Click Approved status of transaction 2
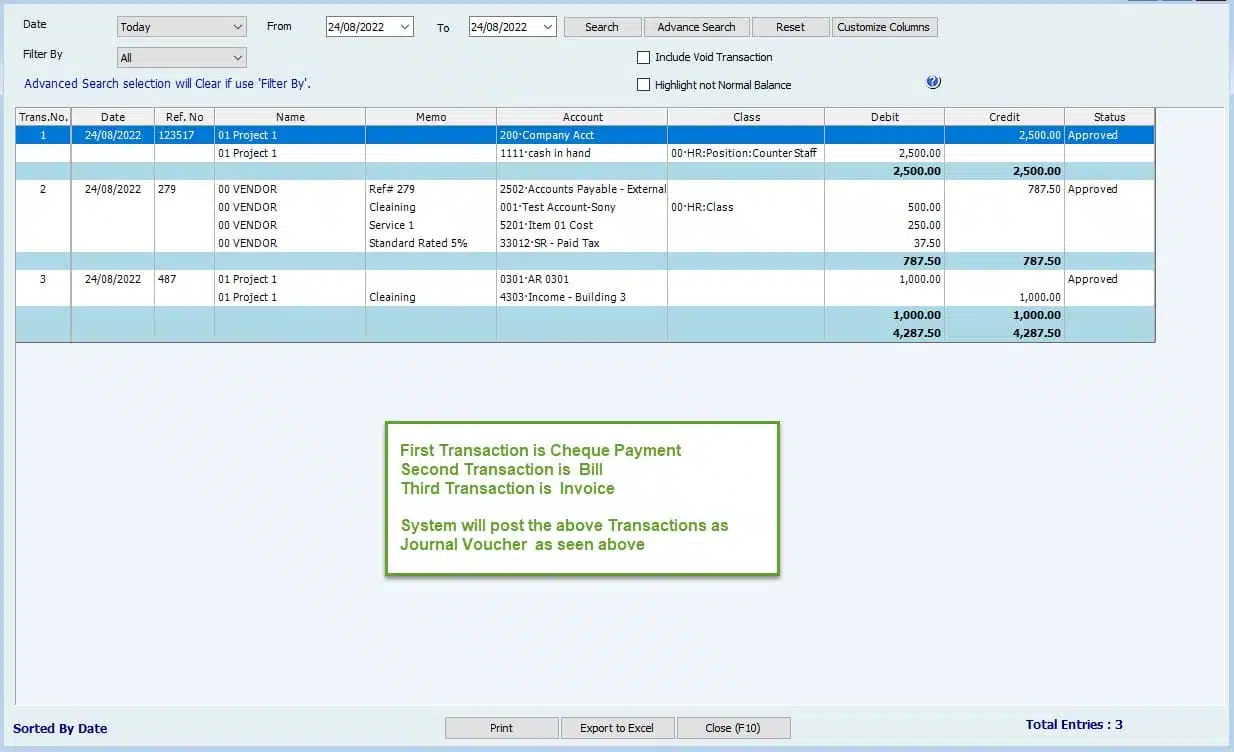Screen dimensions: 1234x752 pyautogui.click(x=1093, y=189)
